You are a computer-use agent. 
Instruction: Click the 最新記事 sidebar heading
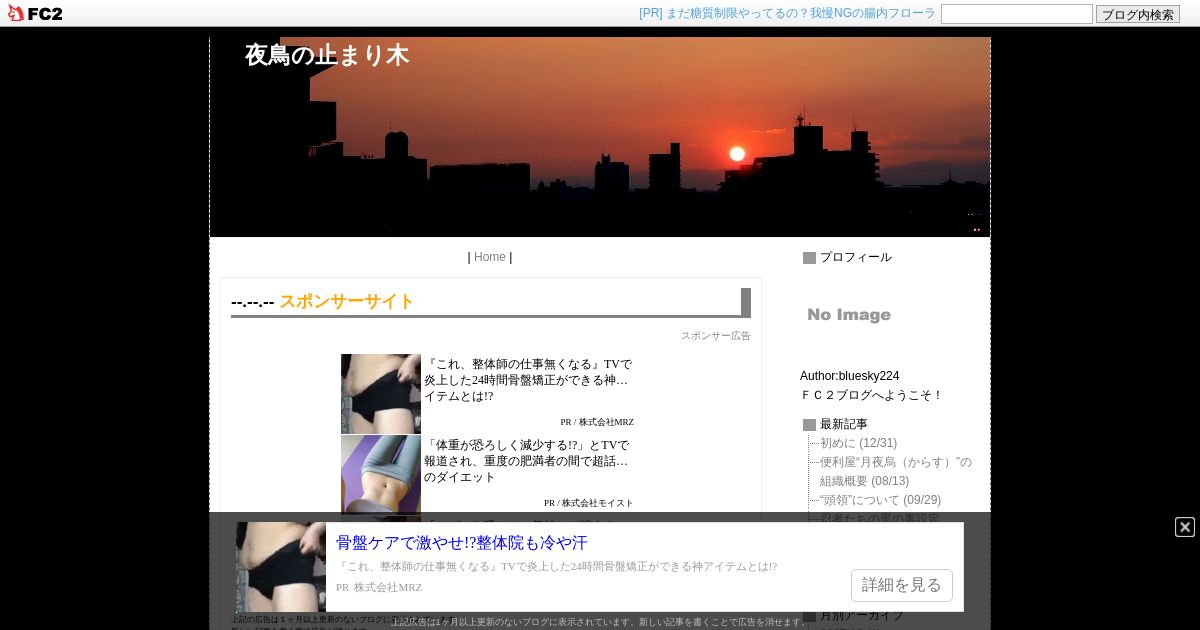(844, 424)
